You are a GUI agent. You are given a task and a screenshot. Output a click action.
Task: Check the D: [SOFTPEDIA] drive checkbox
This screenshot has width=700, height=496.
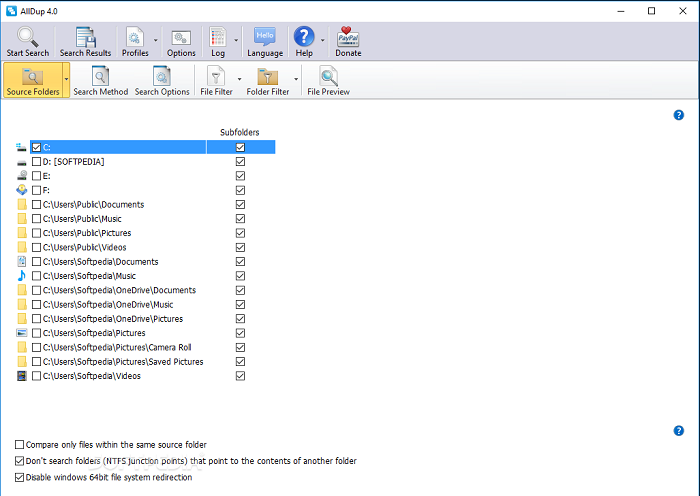click(37, 162)
